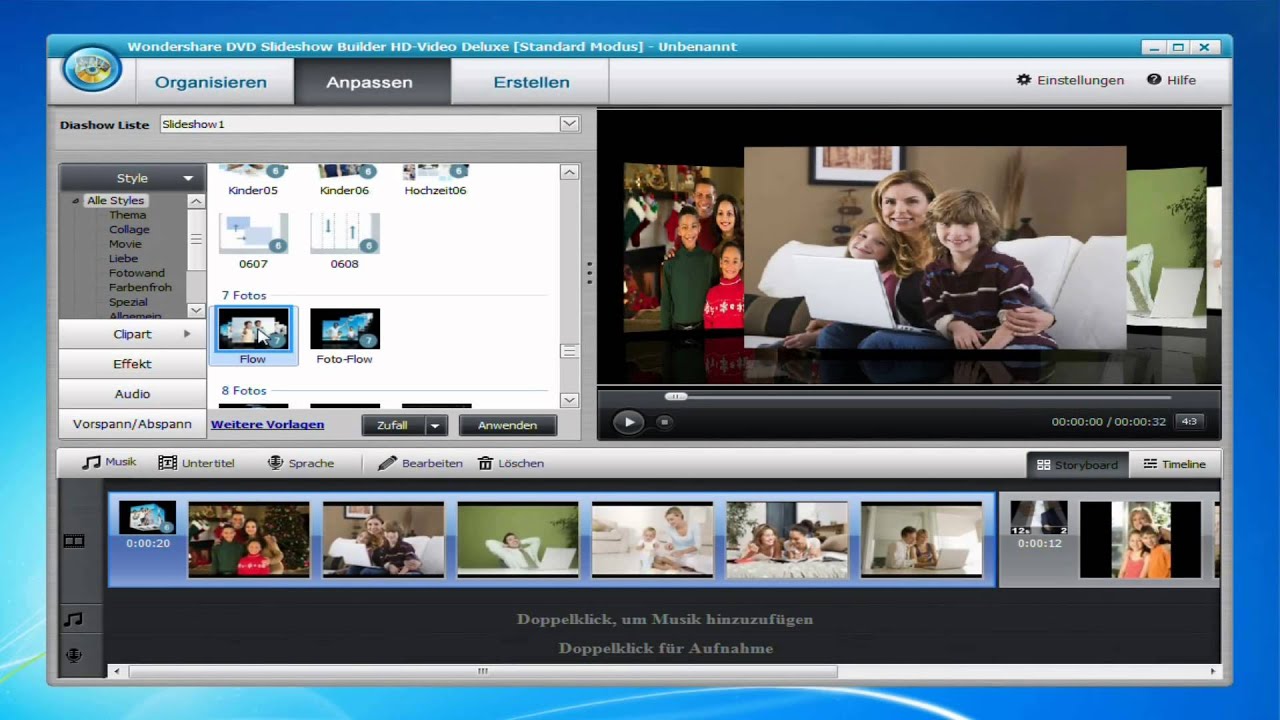Click the style category list scroll-up arrow
This screenshot has width=1280, height=720.
pyautogui.click(x=196, y=201)
